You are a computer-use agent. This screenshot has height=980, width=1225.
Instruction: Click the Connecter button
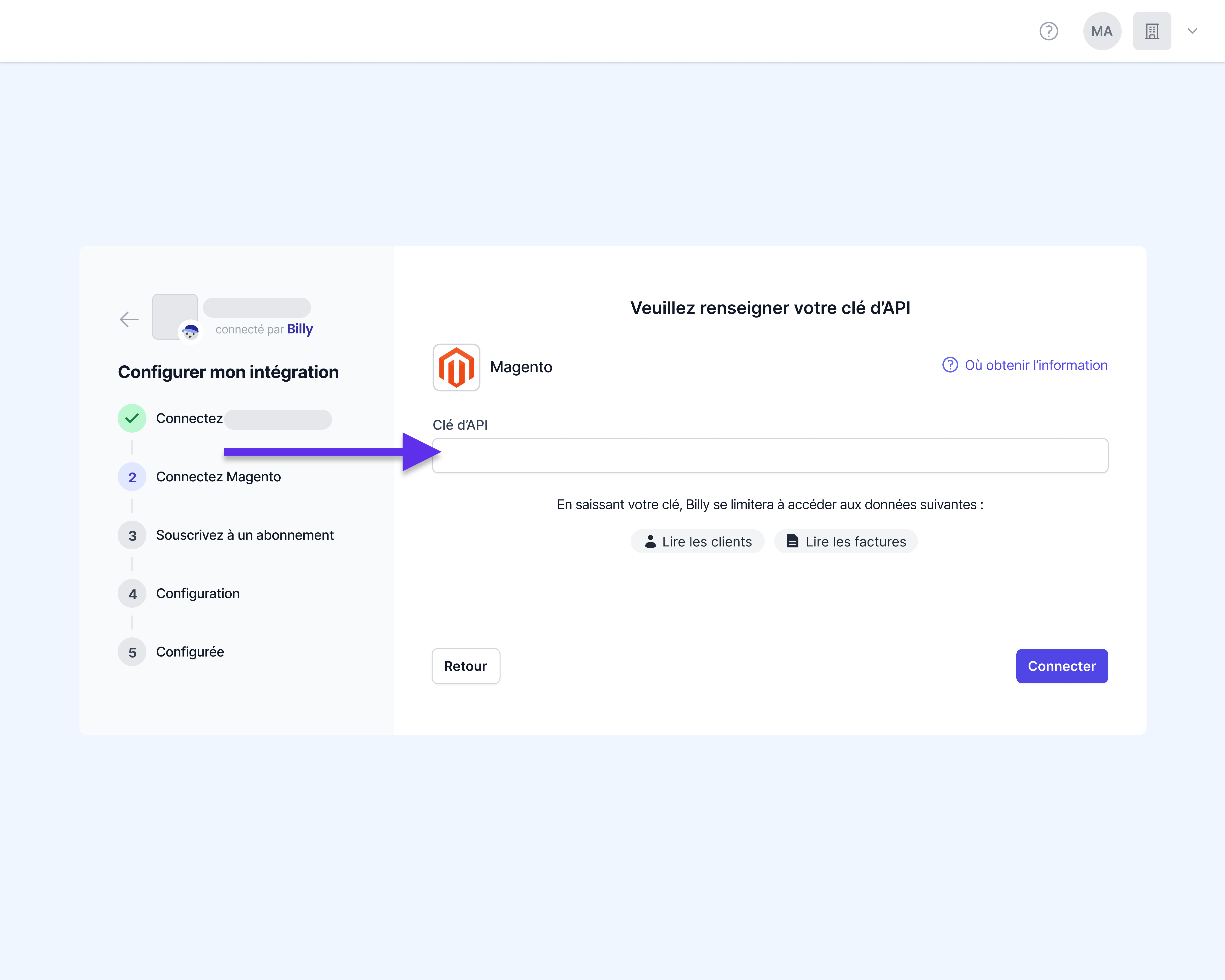coord(1062,666)
